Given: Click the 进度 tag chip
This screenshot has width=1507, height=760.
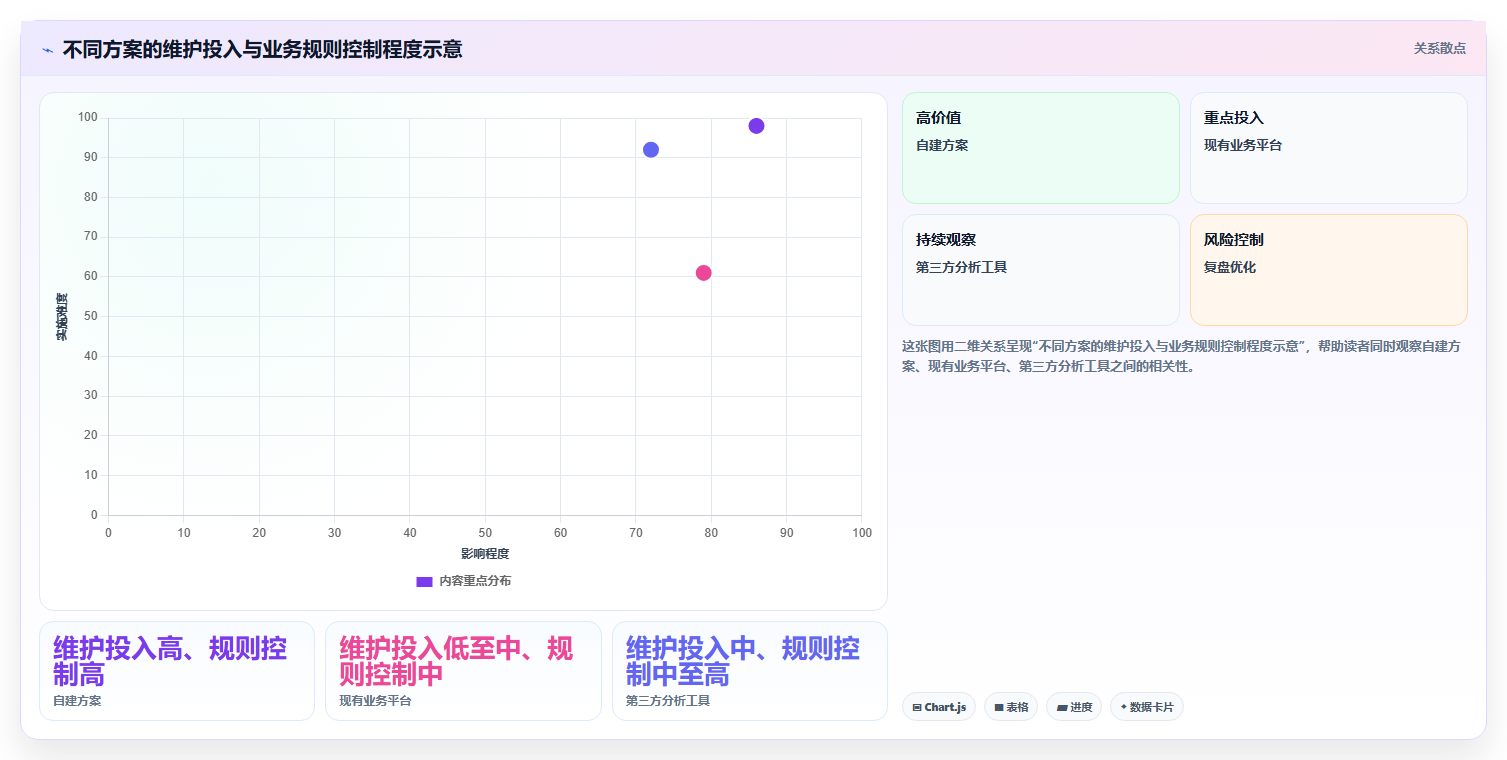Looking at the screenshot, I should pos(1074,707).
